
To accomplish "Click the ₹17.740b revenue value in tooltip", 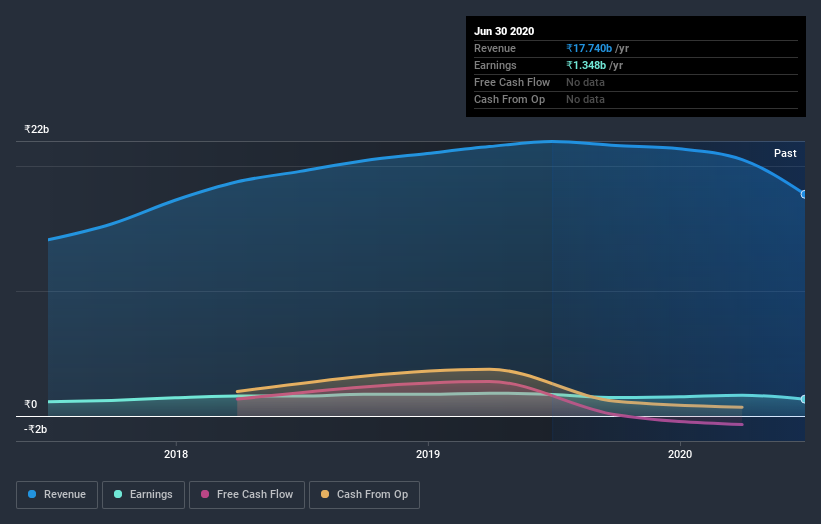I will pos(589,48).
